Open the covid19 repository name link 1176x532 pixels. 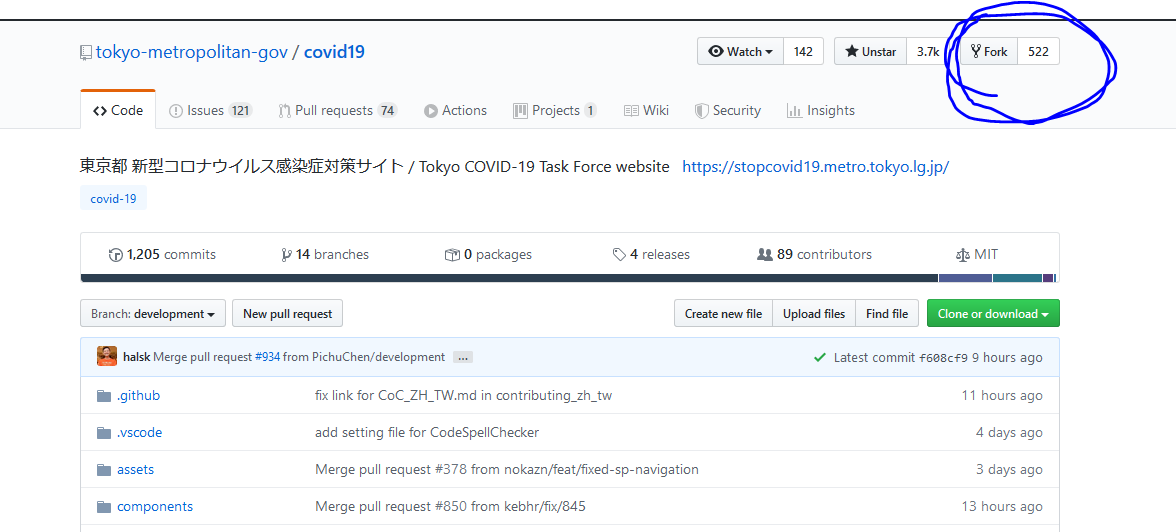pyautogui.click(x=334, y=53)
